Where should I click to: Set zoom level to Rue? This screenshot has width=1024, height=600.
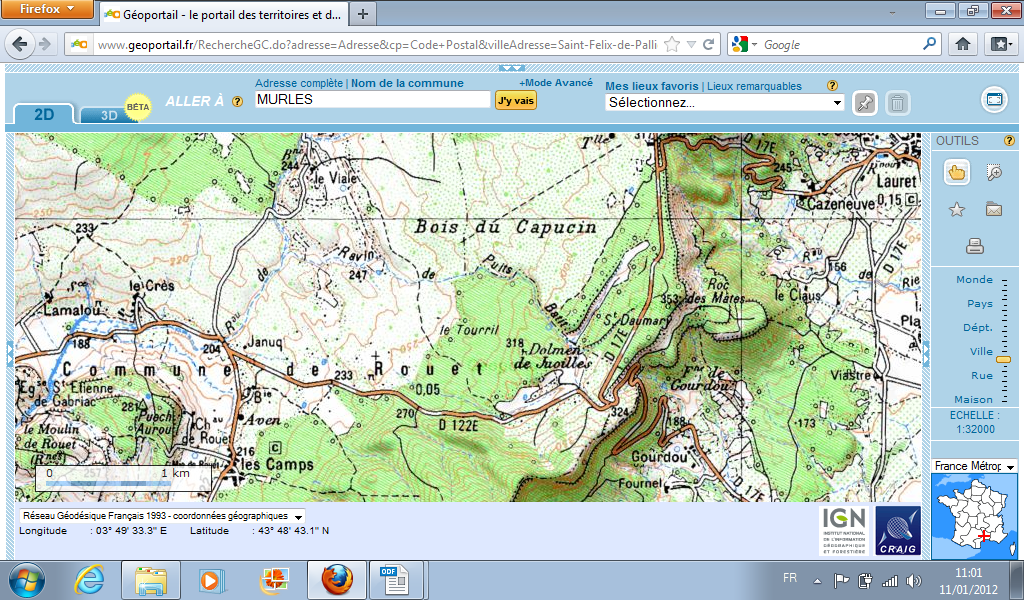coord(982,375)
